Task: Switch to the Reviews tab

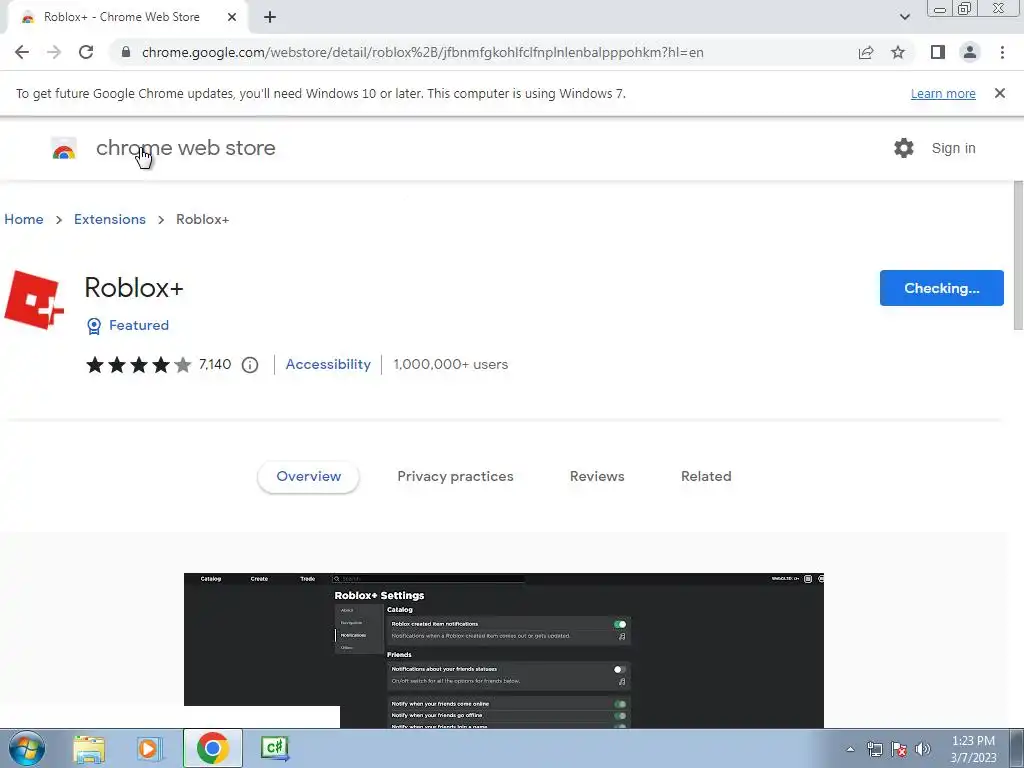Action: pos(597,477)
